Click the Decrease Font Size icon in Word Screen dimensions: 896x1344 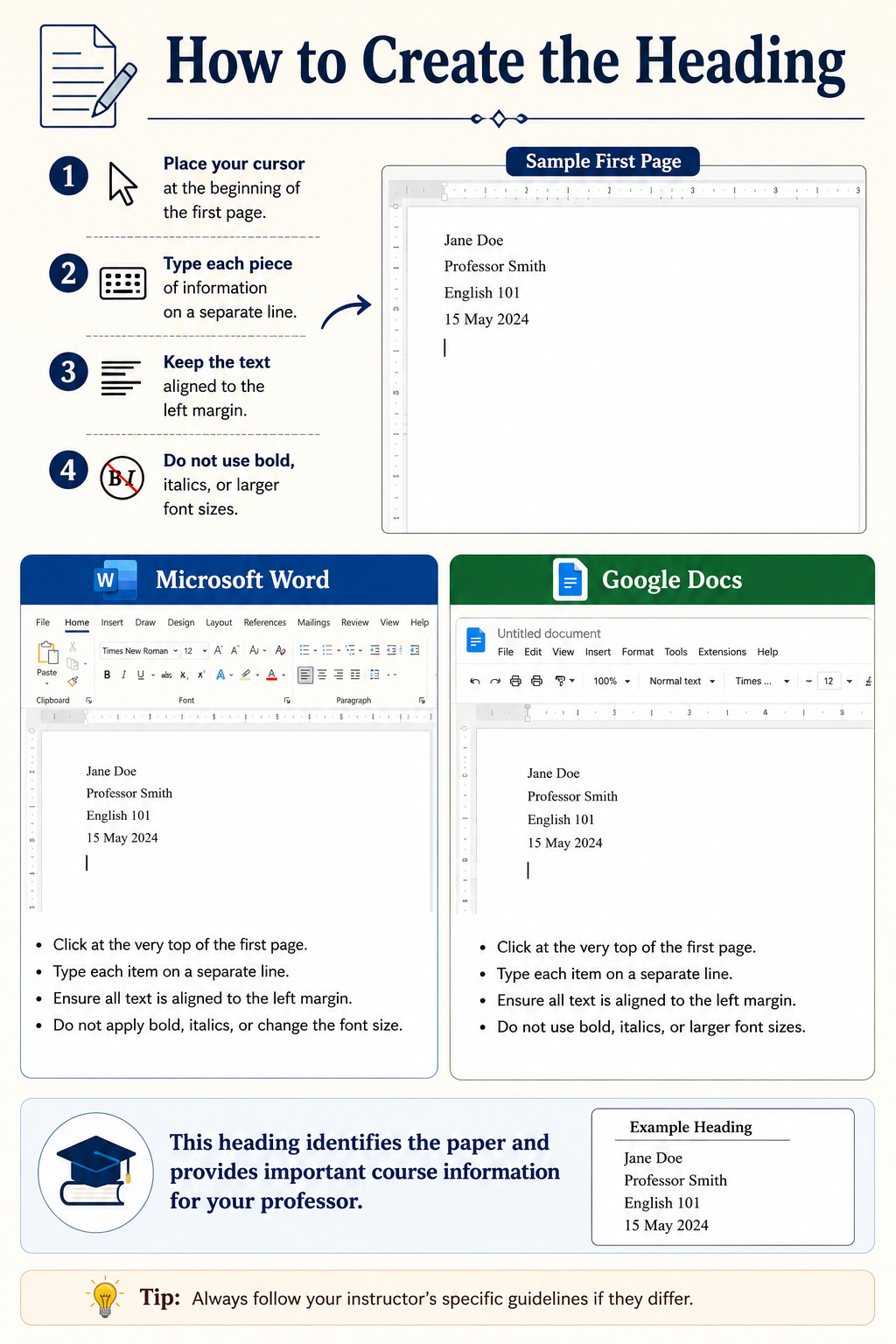234,650
